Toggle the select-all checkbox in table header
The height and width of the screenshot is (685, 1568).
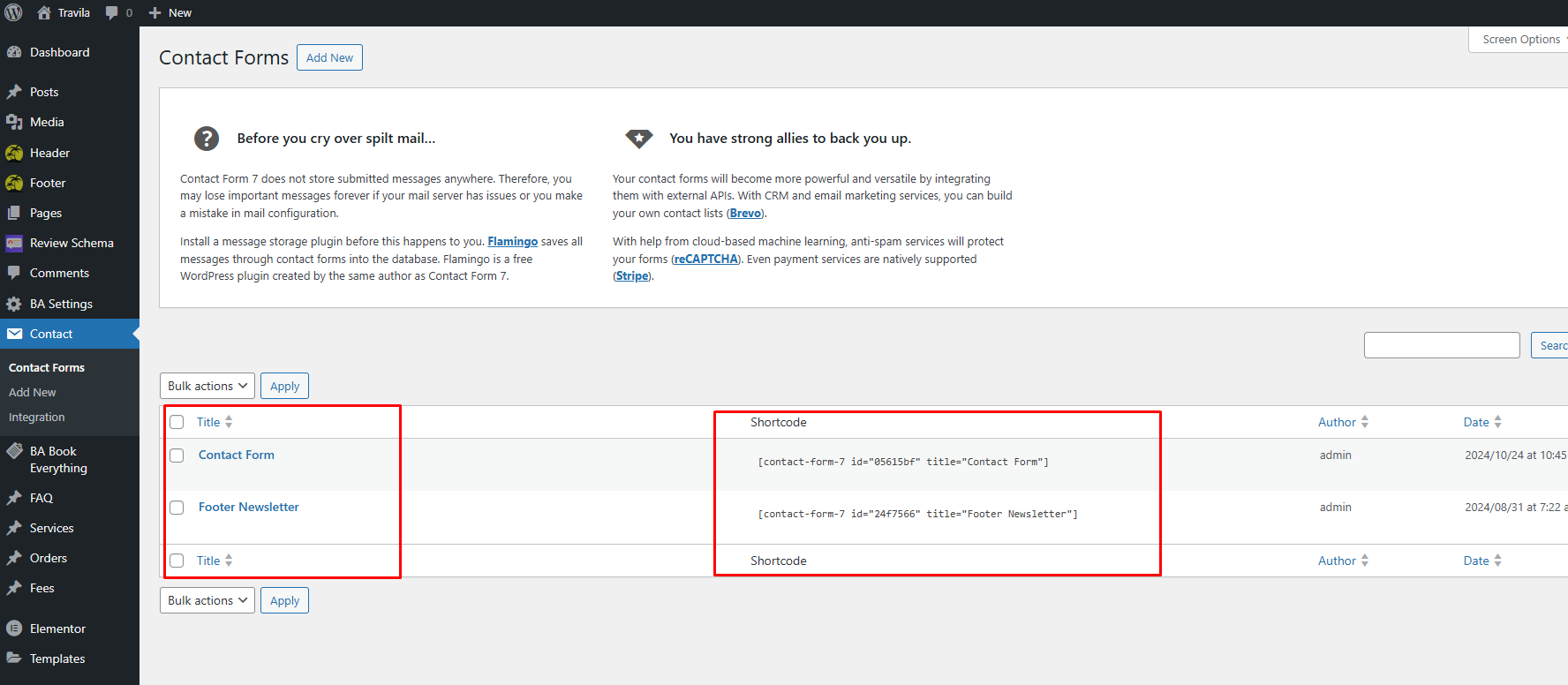(x=177, y=422)
